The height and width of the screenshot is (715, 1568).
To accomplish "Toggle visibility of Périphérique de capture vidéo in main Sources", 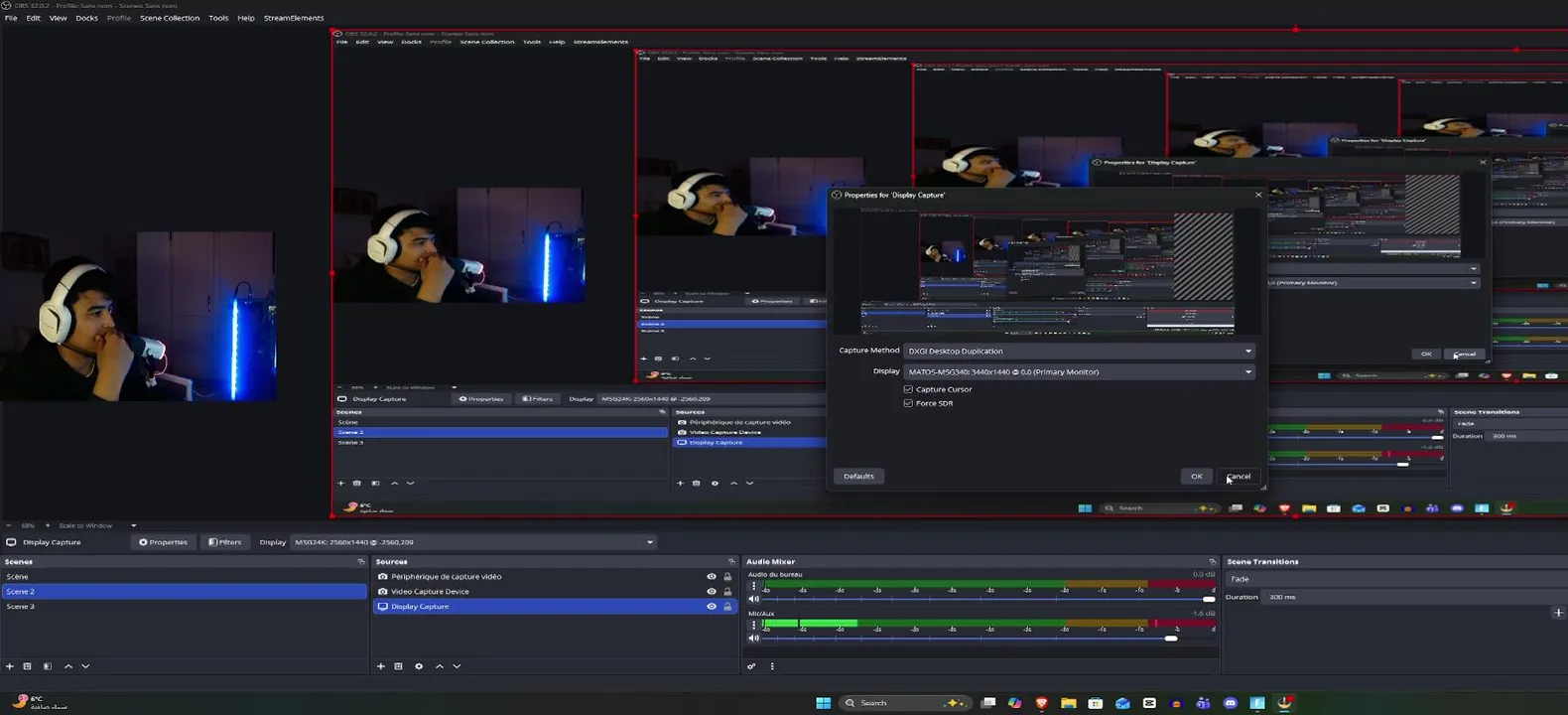I will point(712,577).
